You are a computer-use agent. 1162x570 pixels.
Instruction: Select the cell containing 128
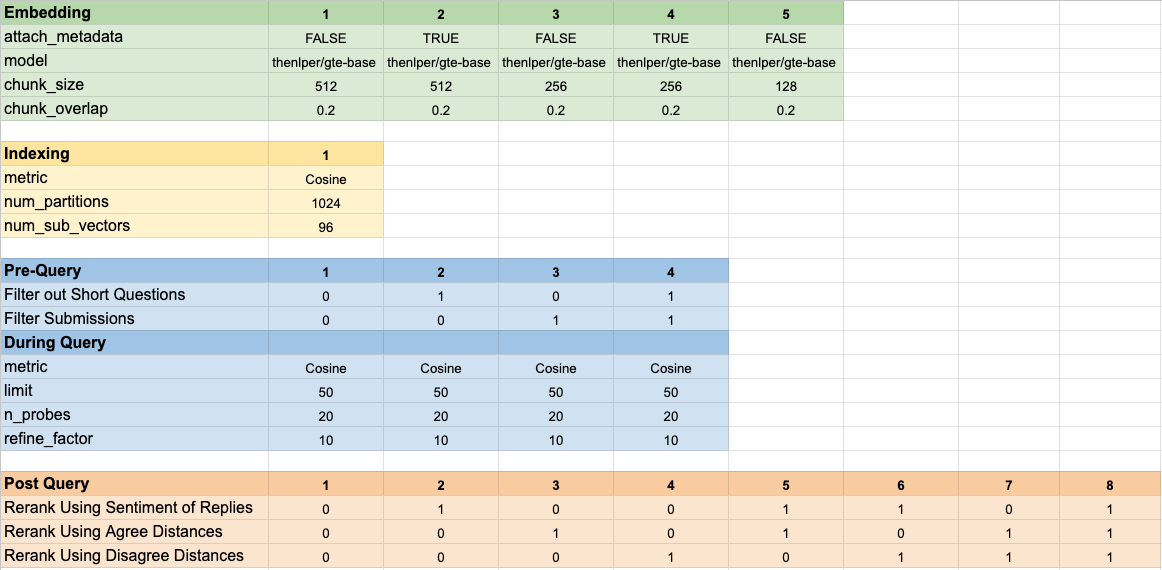(785, 86)
